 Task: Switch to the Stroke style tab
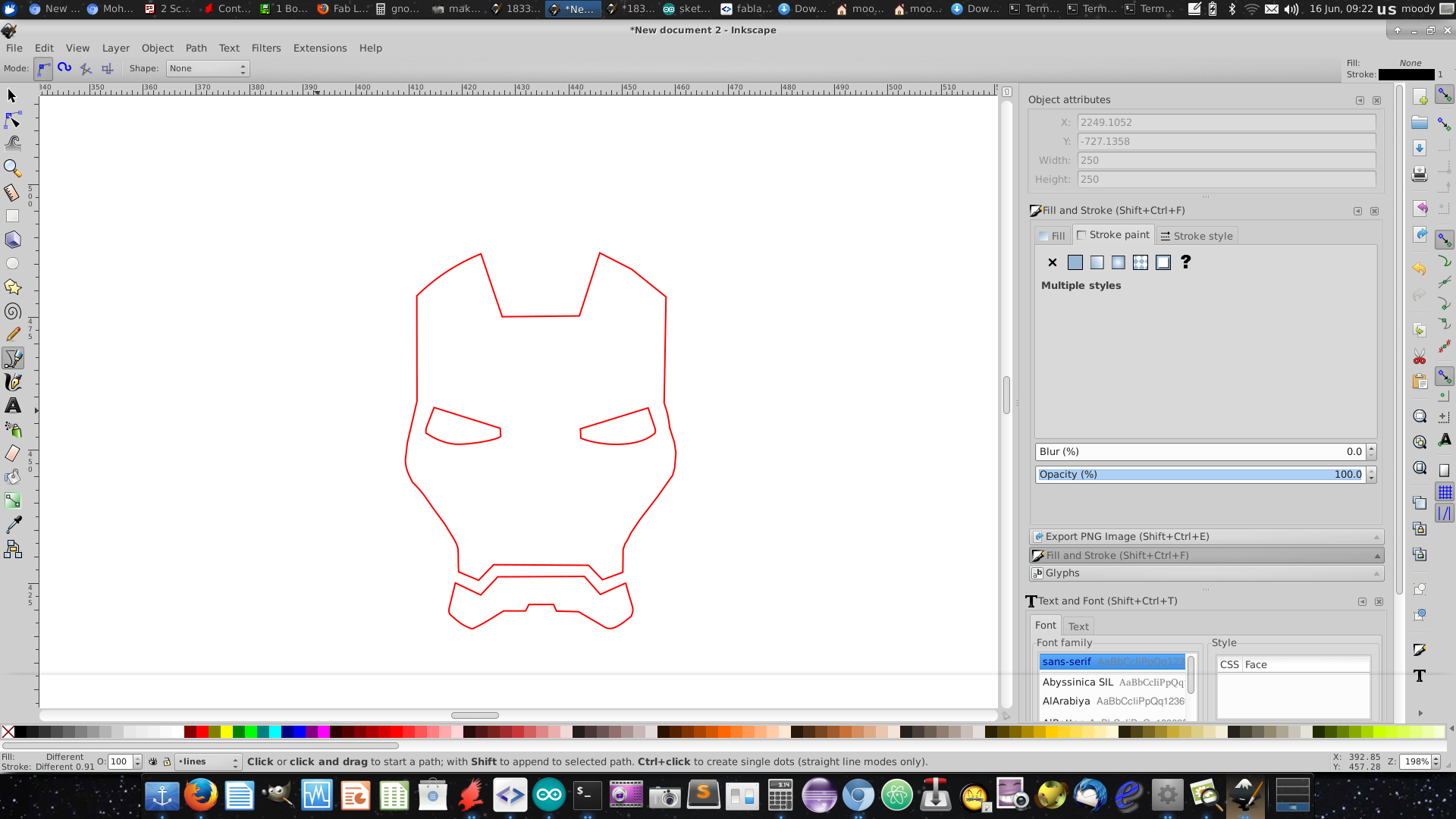click(x=1197, y=236)
